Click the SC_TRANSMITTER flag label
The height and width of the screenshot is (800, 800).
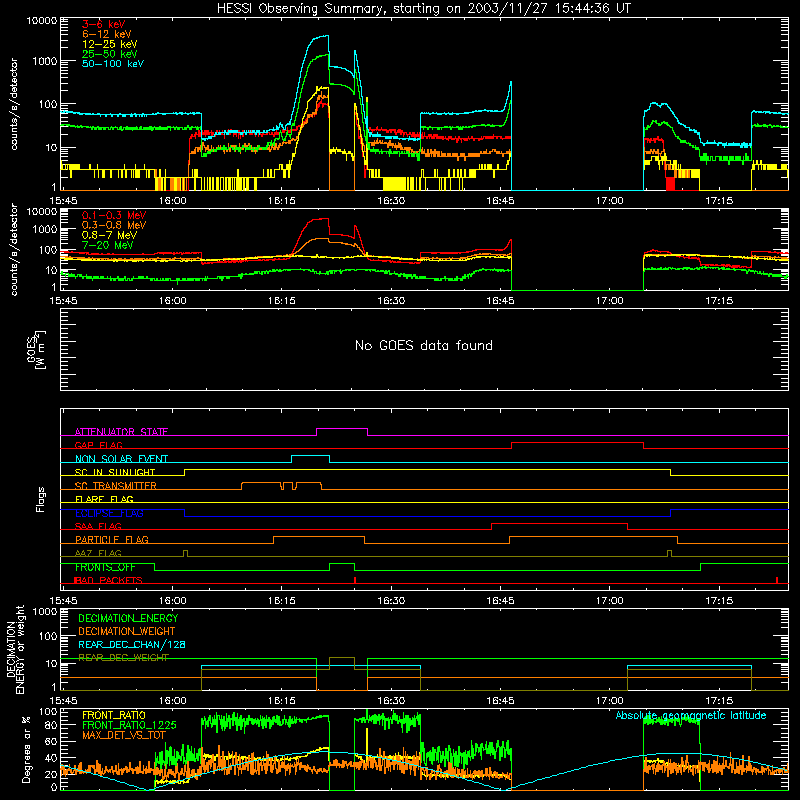click(x=115, y=486)
